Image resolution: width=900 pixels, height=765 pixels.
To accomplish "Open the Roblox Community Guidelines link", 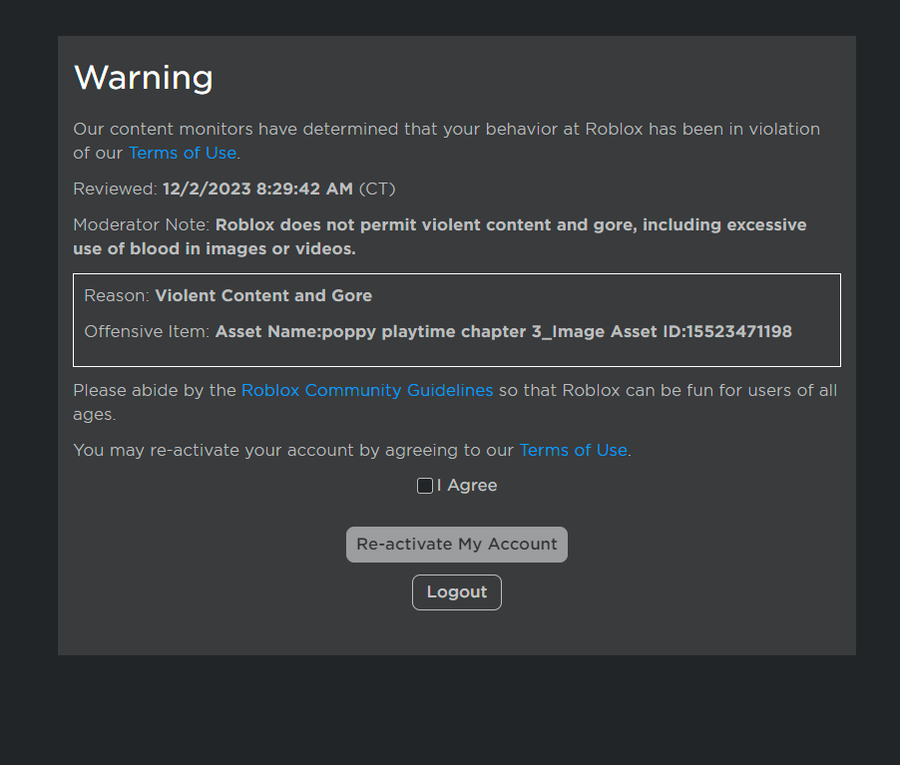I will [367, 390].
